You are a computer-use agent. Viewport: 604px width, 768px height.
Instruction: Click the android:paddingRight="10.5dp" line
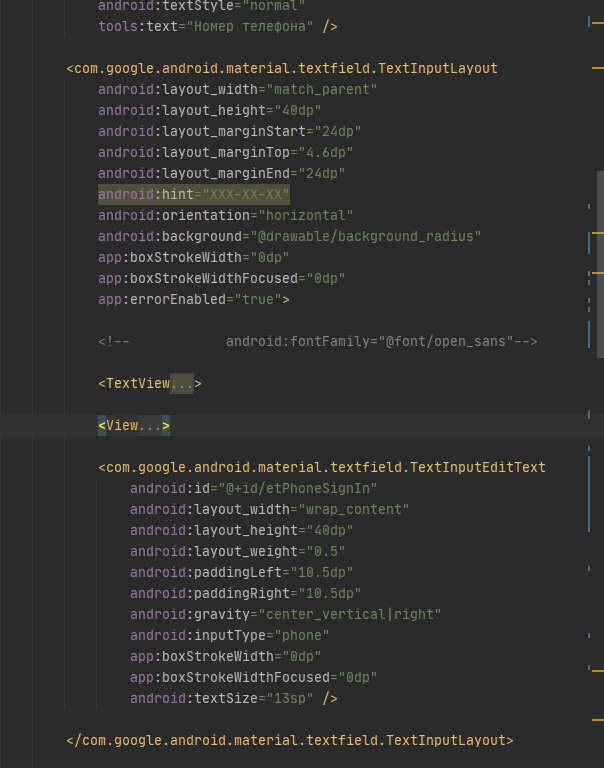click(245, 594)
